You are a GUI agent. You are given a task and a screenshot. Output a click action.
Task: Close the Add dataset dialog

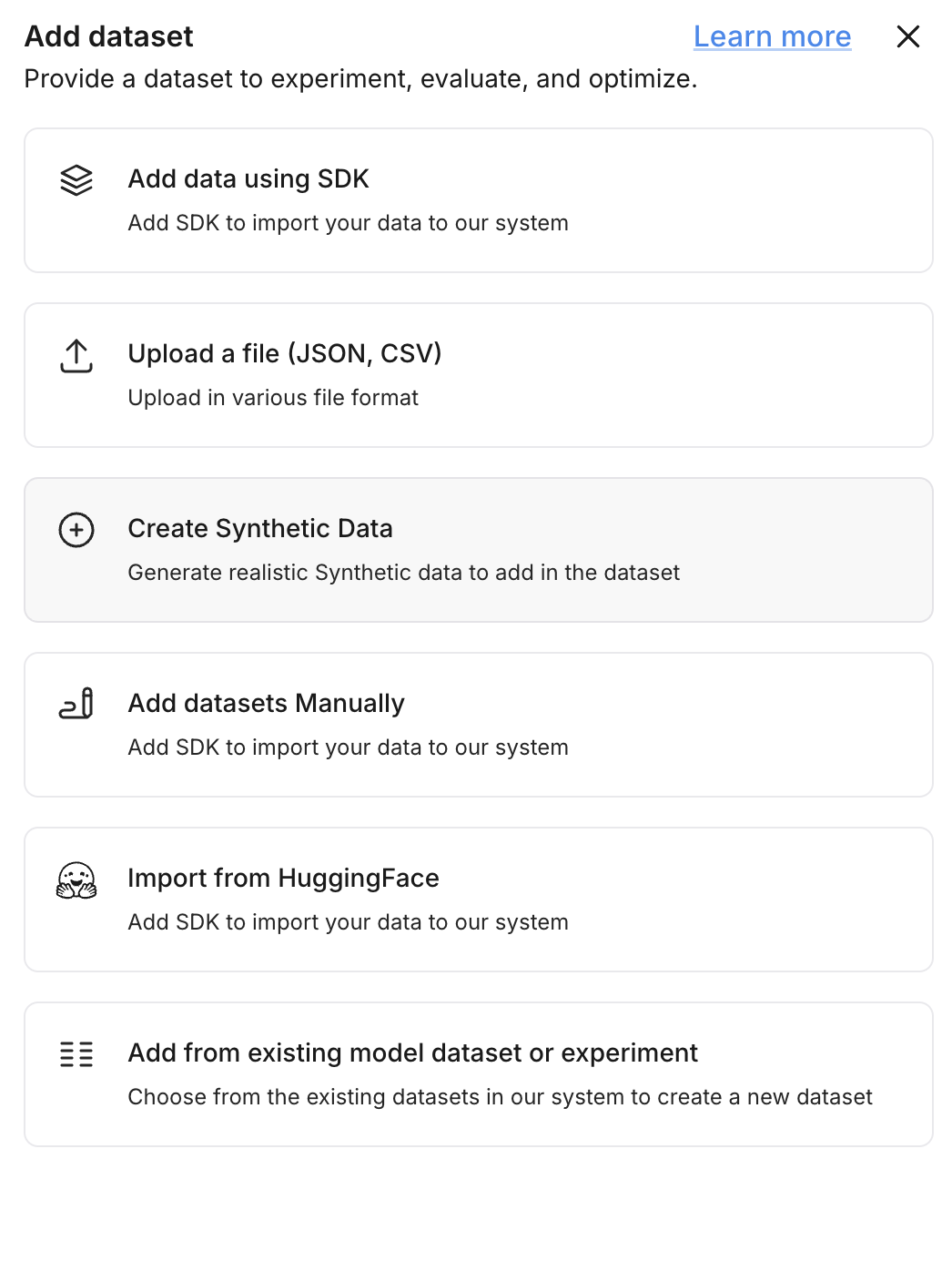coord(907,36)
